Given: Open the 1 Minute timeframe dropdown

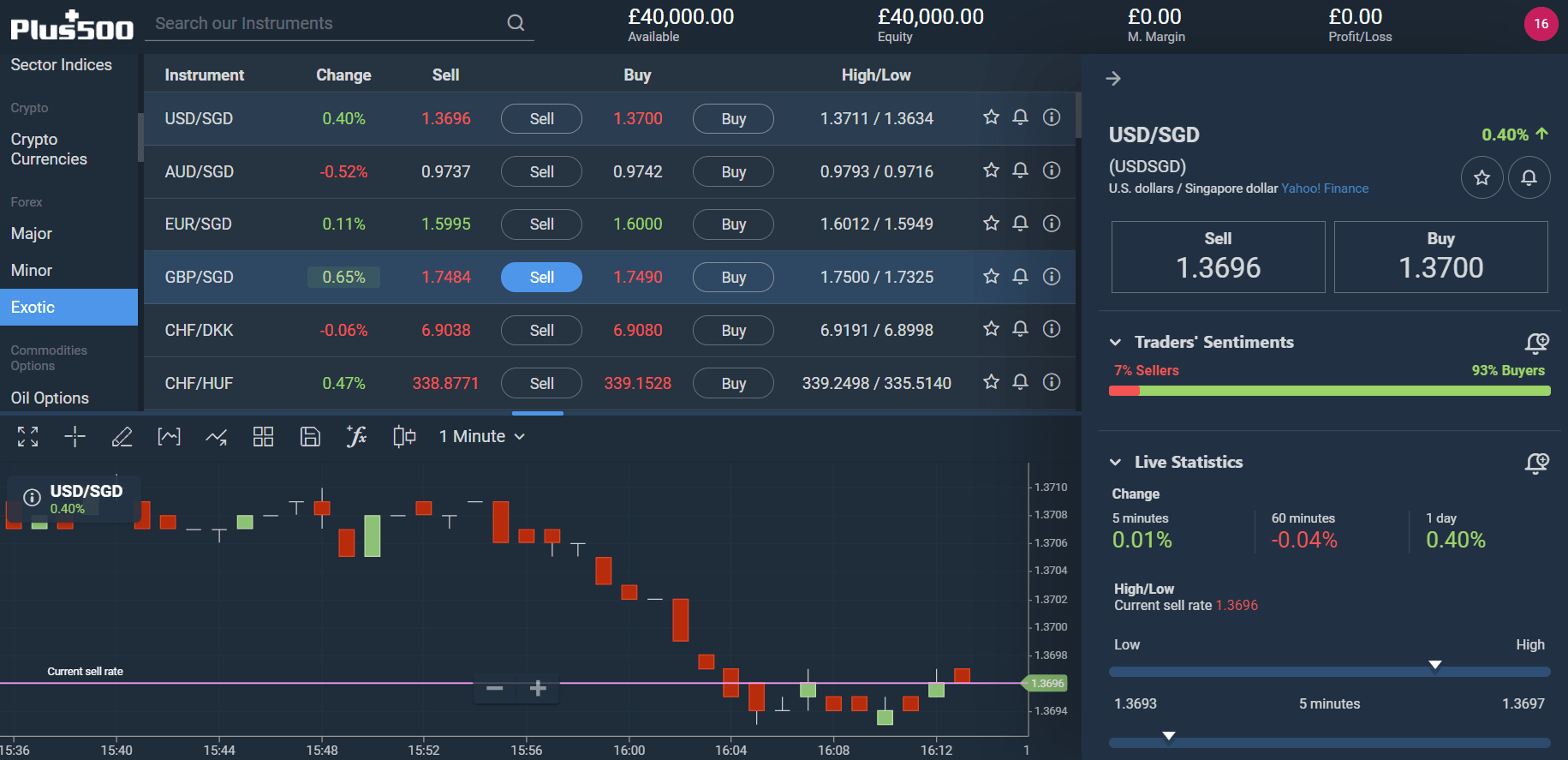Looking at the screenshot, I should click(481, 437).
